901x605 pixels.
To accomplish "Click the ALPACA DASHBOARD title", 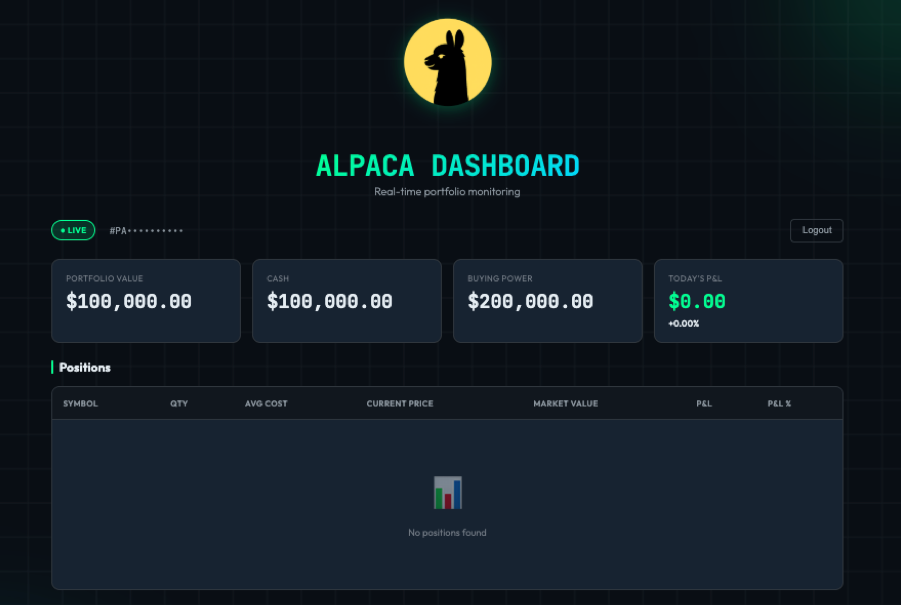I will [448, 166].
